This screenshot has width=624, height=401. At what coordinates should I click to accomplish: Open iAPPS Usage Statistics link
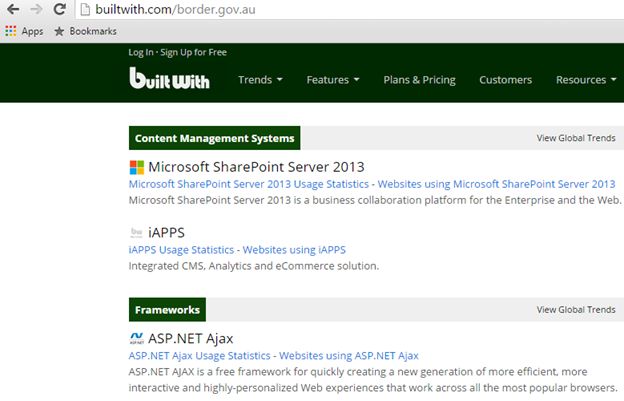[181, 249]
